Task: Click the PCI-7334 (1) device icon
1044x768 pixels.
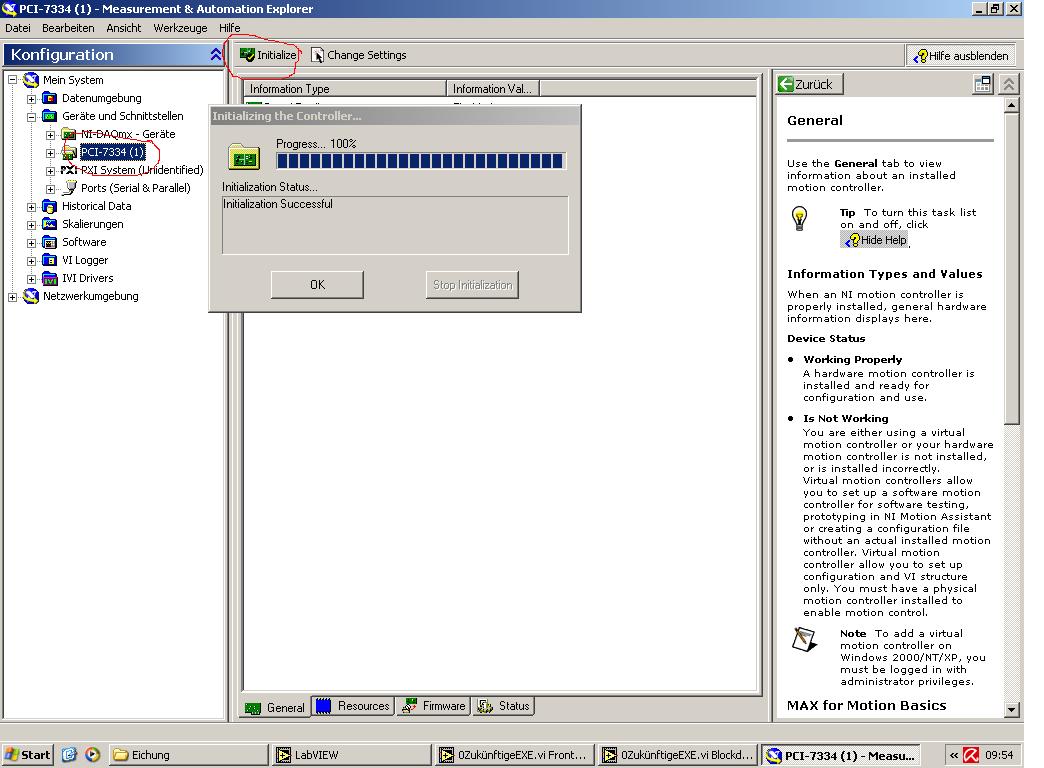Action: pos(69,153)
